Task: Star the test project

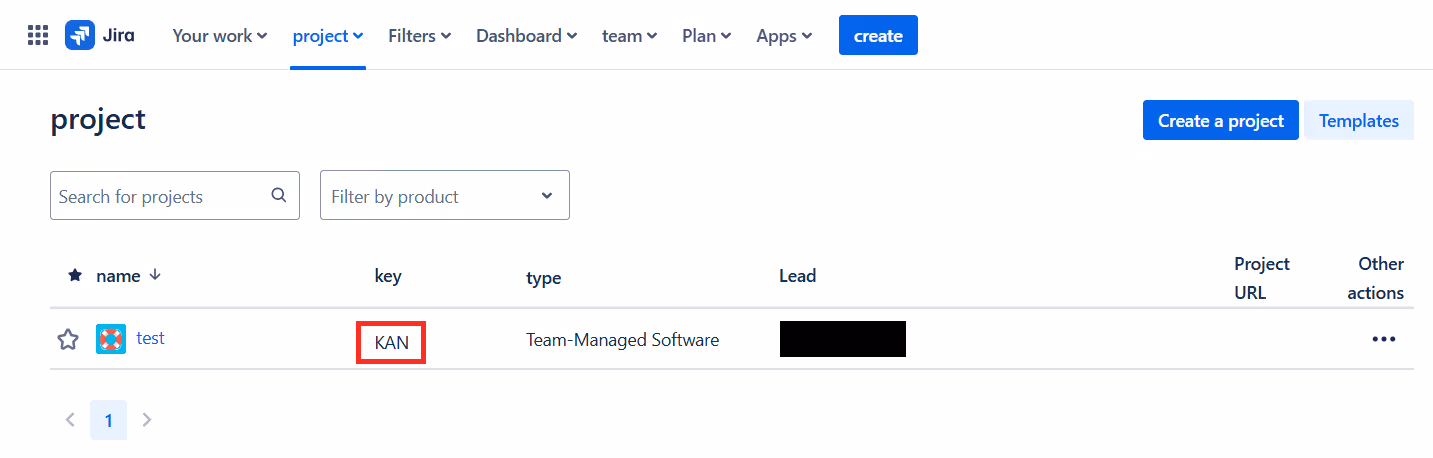Action: (x=68, y=340)
